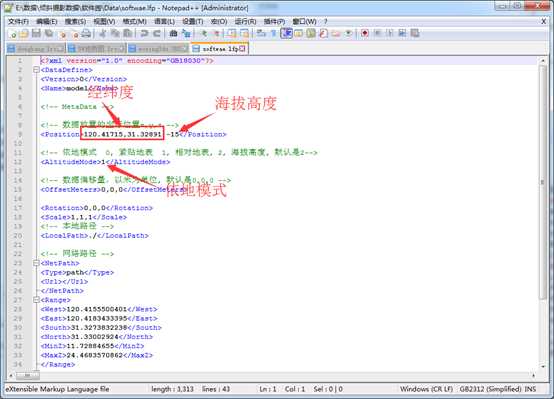Click the New file toolbar icon

(x=13, y=34)
